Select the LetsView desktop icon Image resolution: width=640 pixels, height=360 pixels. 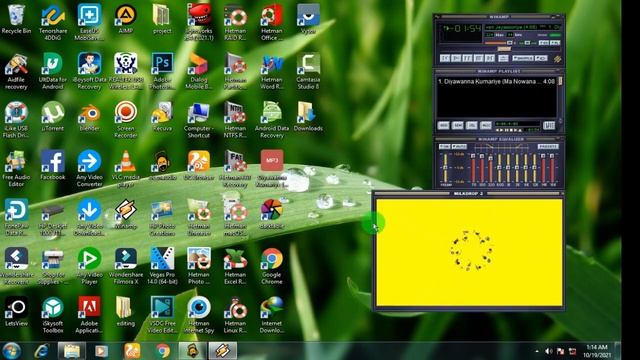click(16, 311)
